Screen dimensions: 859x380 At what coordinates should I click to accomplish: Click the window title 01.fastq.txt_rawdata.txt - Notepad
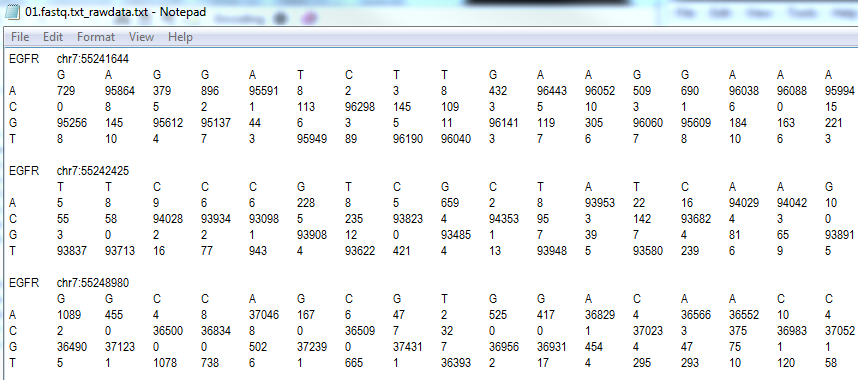coord(115,11)
